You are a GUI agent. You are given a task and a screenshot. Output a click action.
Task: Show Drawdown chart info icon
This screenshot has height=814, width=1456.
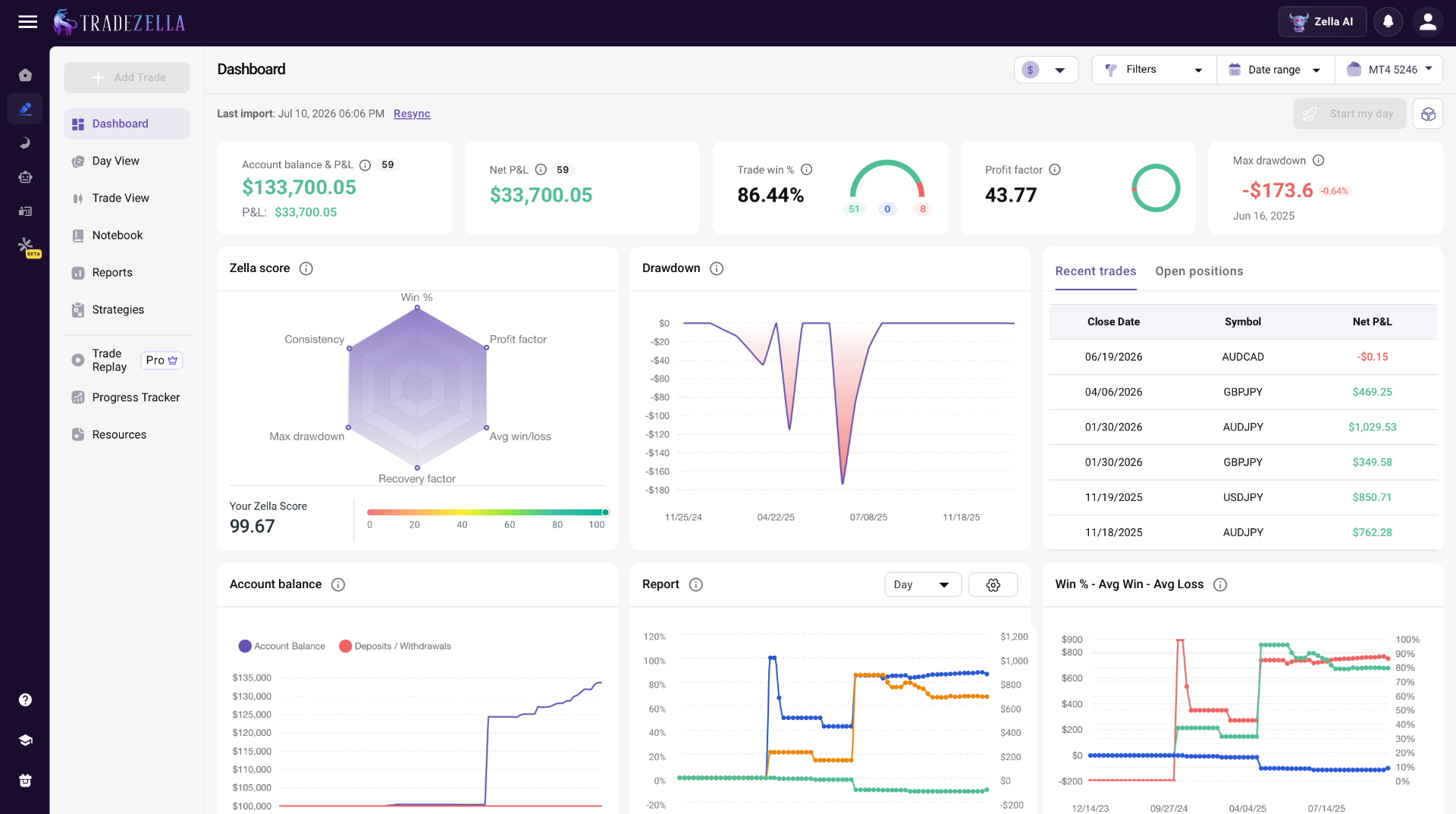pos(717,268)
